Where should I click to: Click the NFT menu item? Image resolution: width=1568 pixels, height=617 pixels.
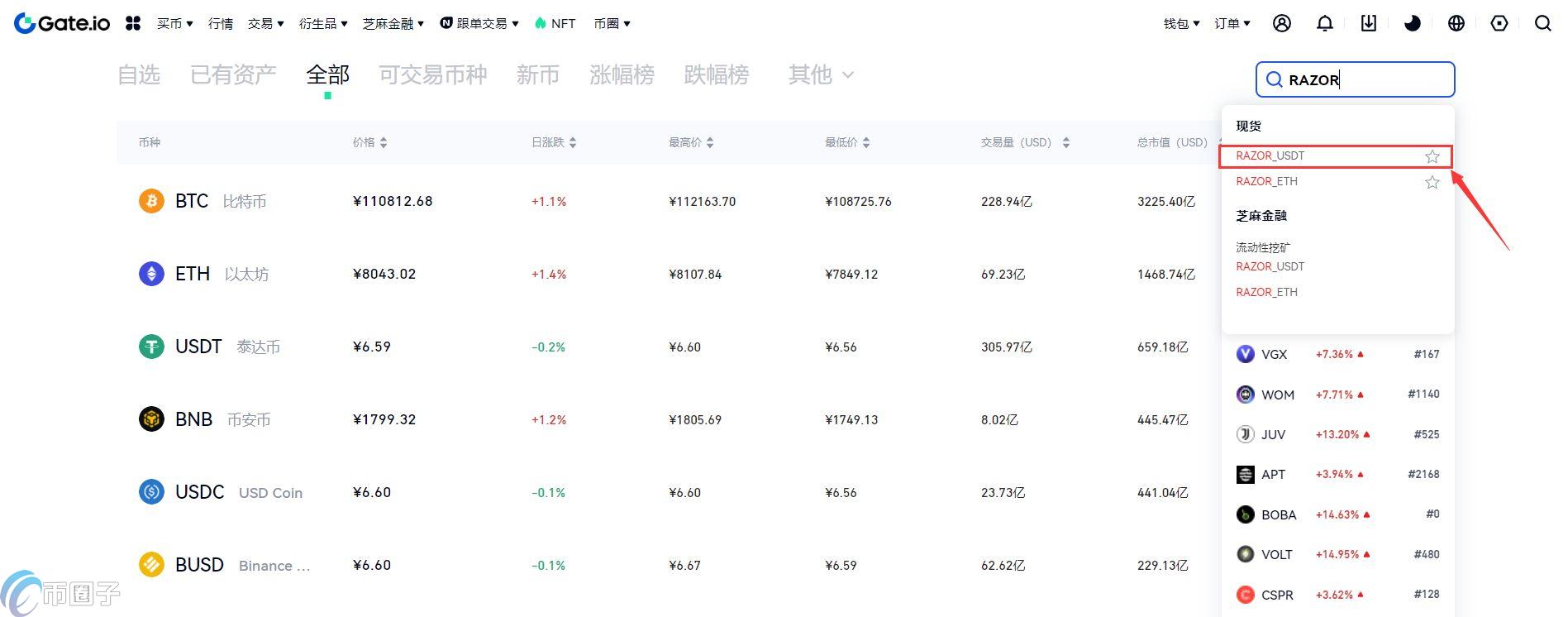pos(555,23)
